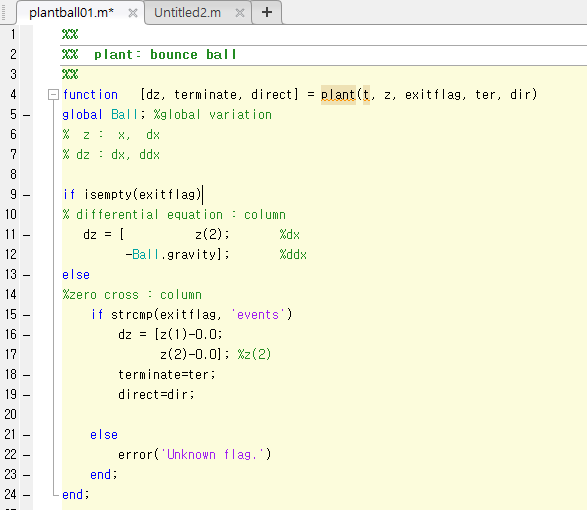587x510 pixels.
Task: Set breakpoint dash on line 13
Action: tap(26, 275)
